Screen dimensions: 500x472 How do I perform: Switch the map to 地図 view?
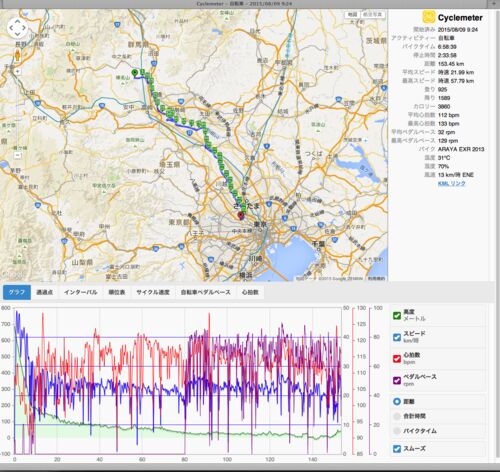coord(352,14)
